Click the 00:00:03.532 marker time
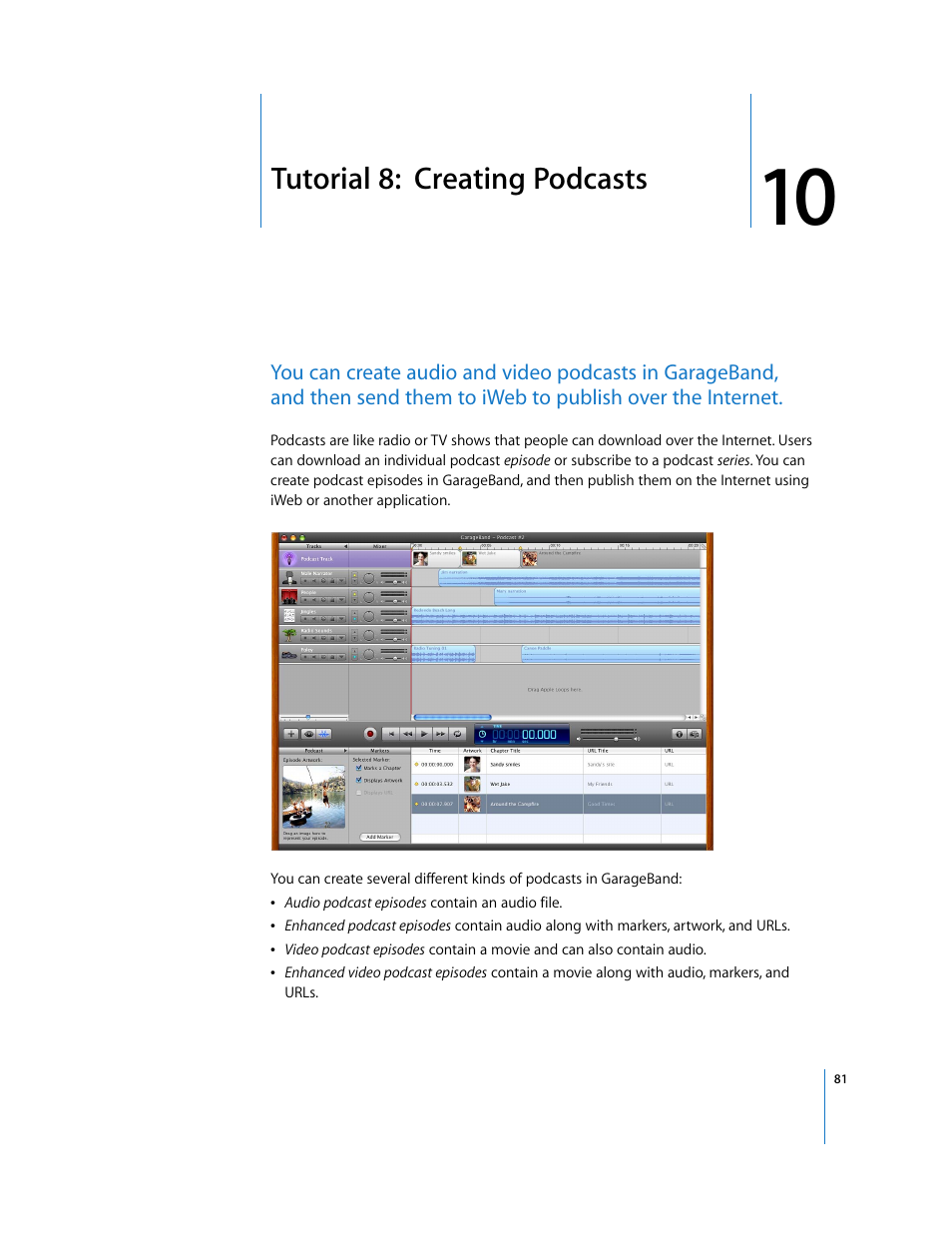Viewport: 952px width, 1233px height. (x=436, y=784)
